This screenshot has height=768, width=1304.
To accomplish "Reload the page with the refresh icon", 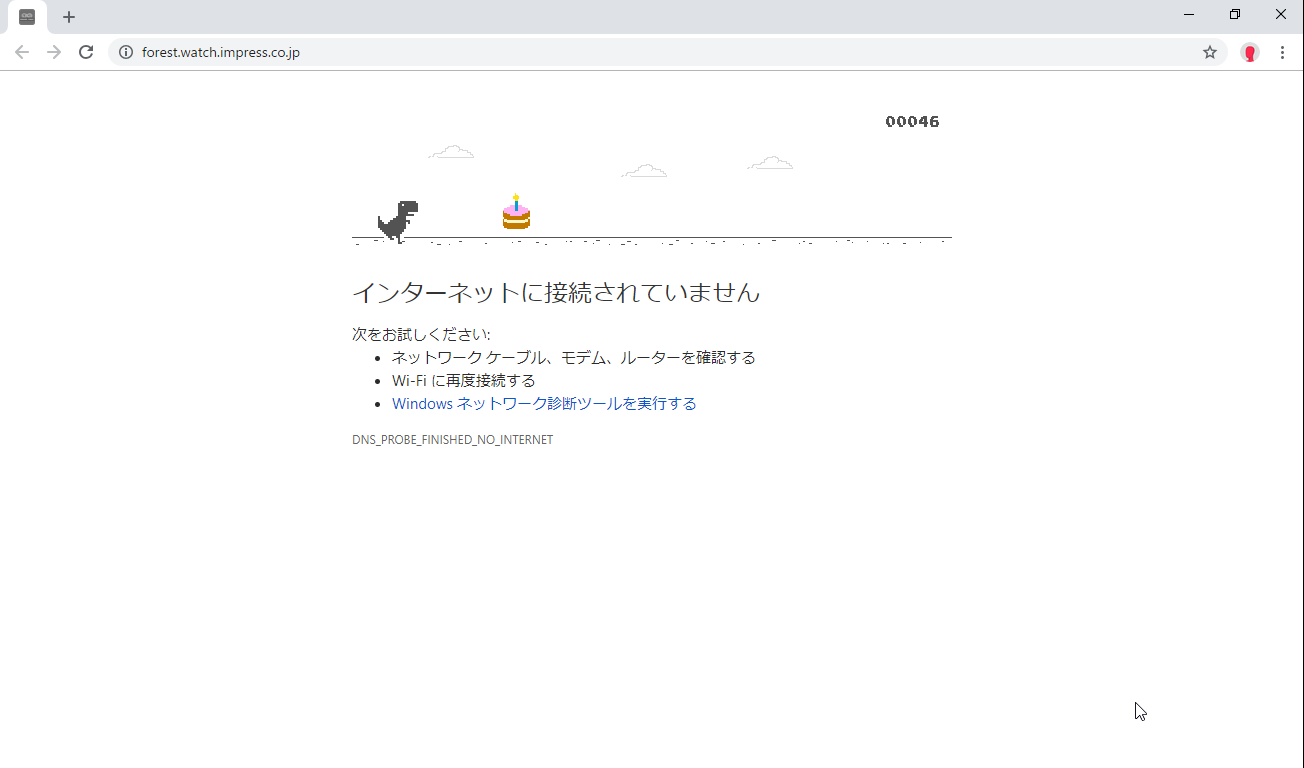I will click(86, 52).
